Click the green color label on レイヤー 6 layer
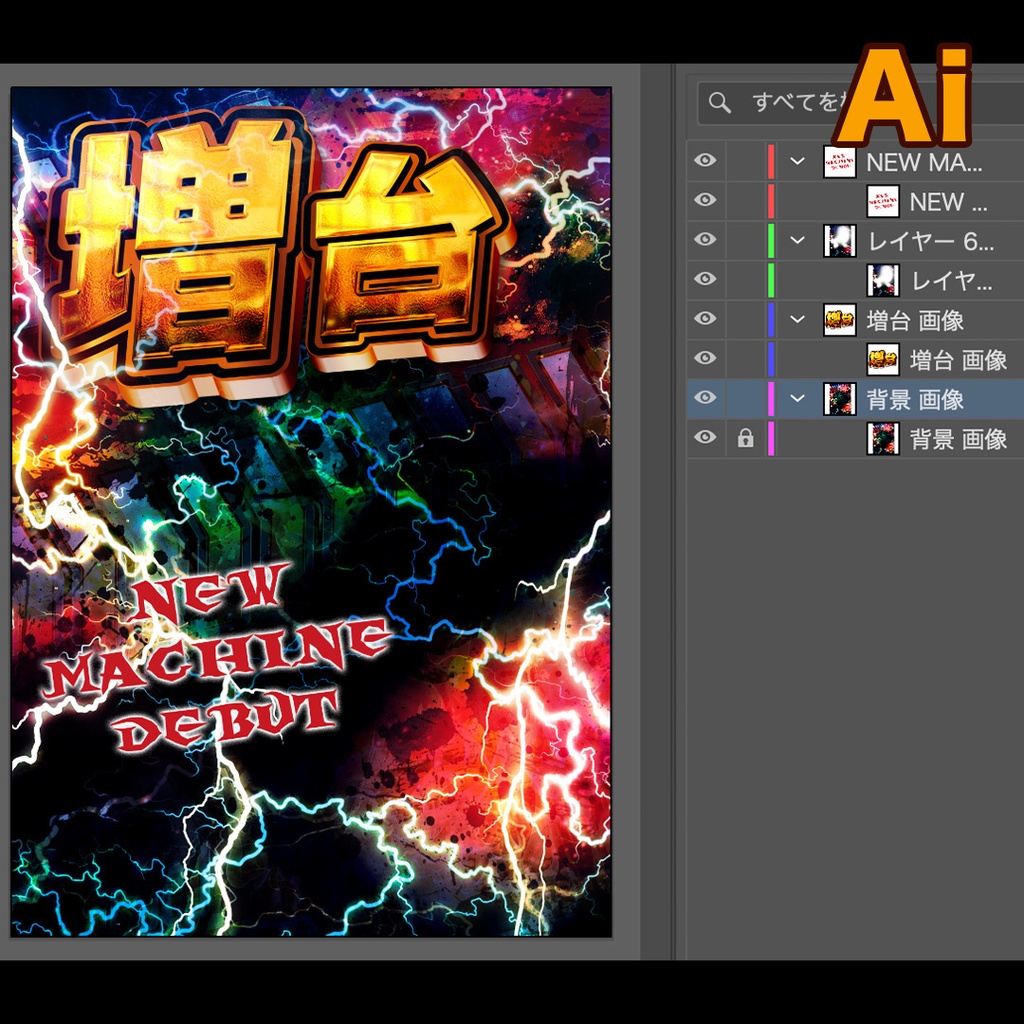The image size is (1024, 1024). (770, 240)
